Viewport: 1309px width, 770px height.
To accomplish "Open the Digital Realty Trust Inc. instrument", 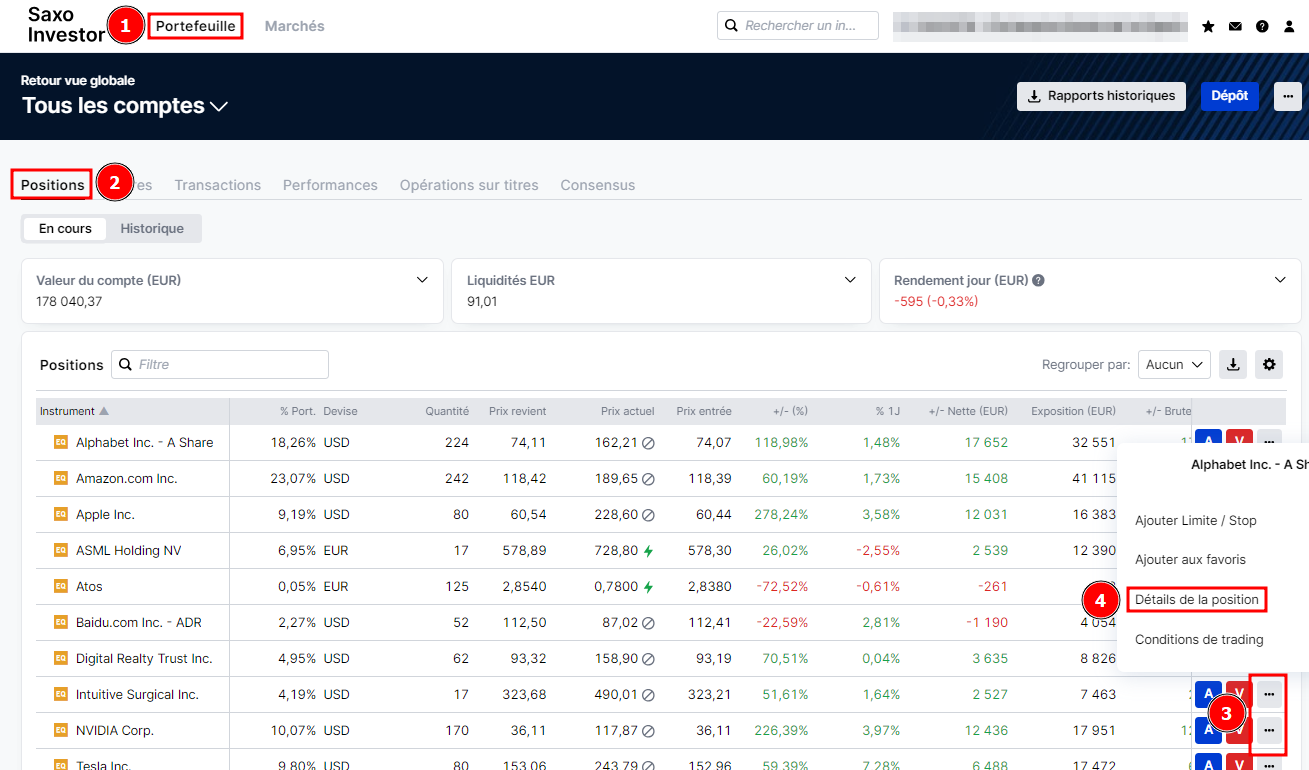I will 144,659.
